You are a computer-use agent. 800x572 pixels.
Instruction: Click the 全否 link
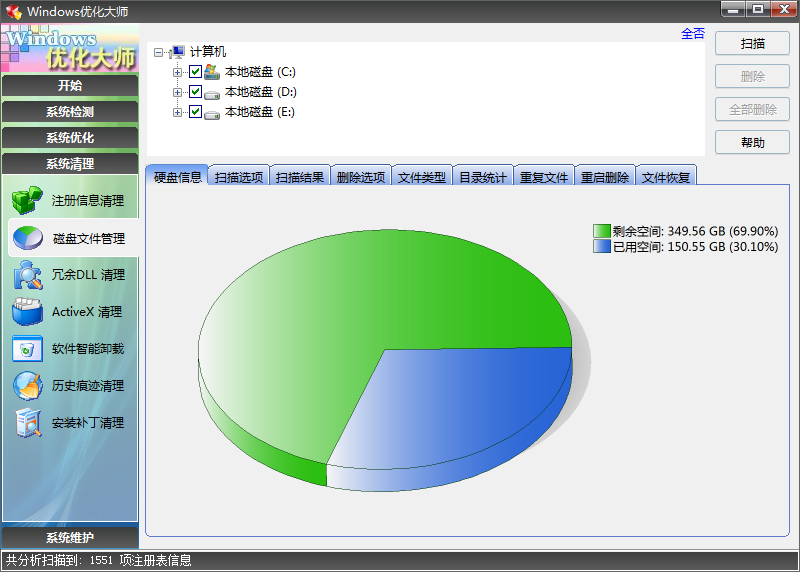(x=692, y=34)
